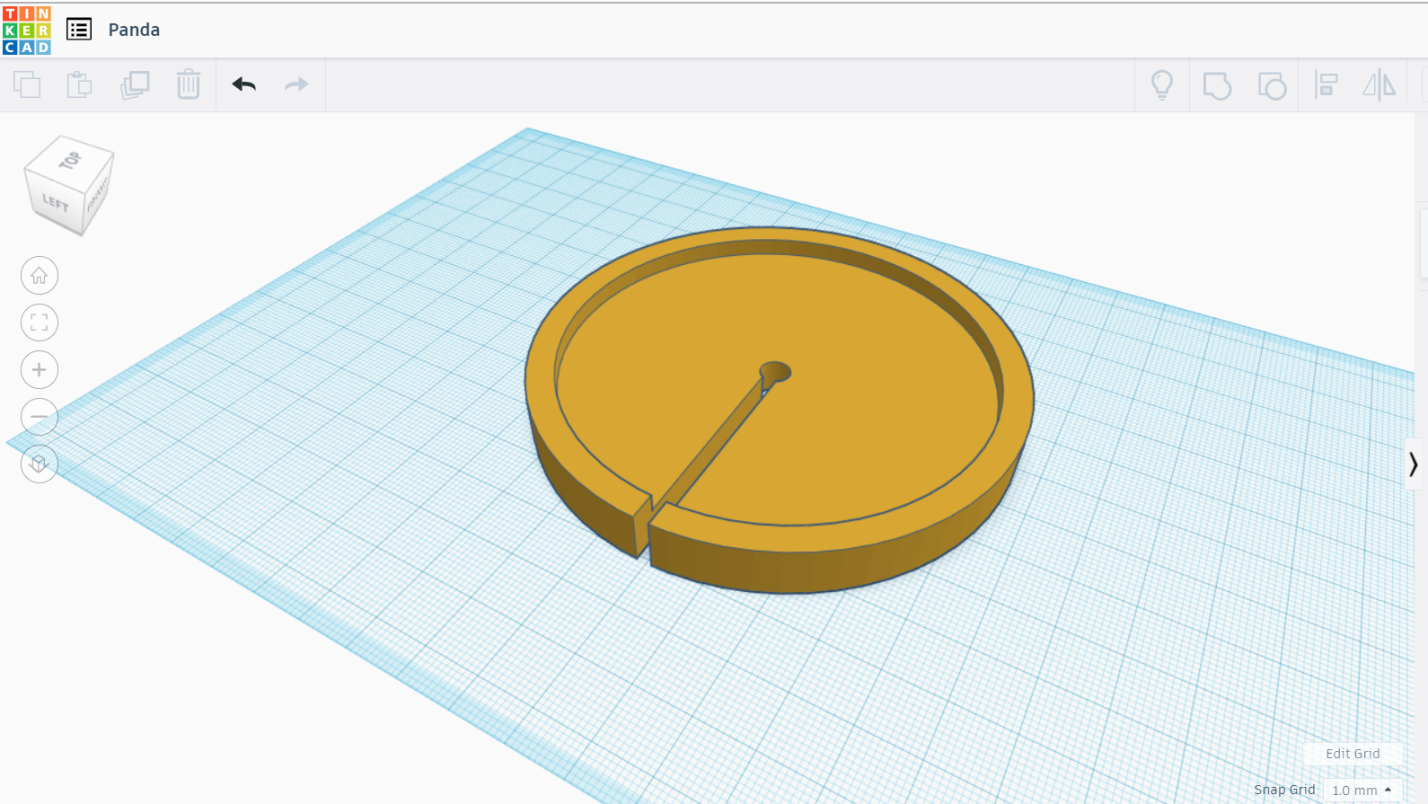Zoom out with the minus button
The height and width of the screenshot is (804, 1428).
(39, 416)
